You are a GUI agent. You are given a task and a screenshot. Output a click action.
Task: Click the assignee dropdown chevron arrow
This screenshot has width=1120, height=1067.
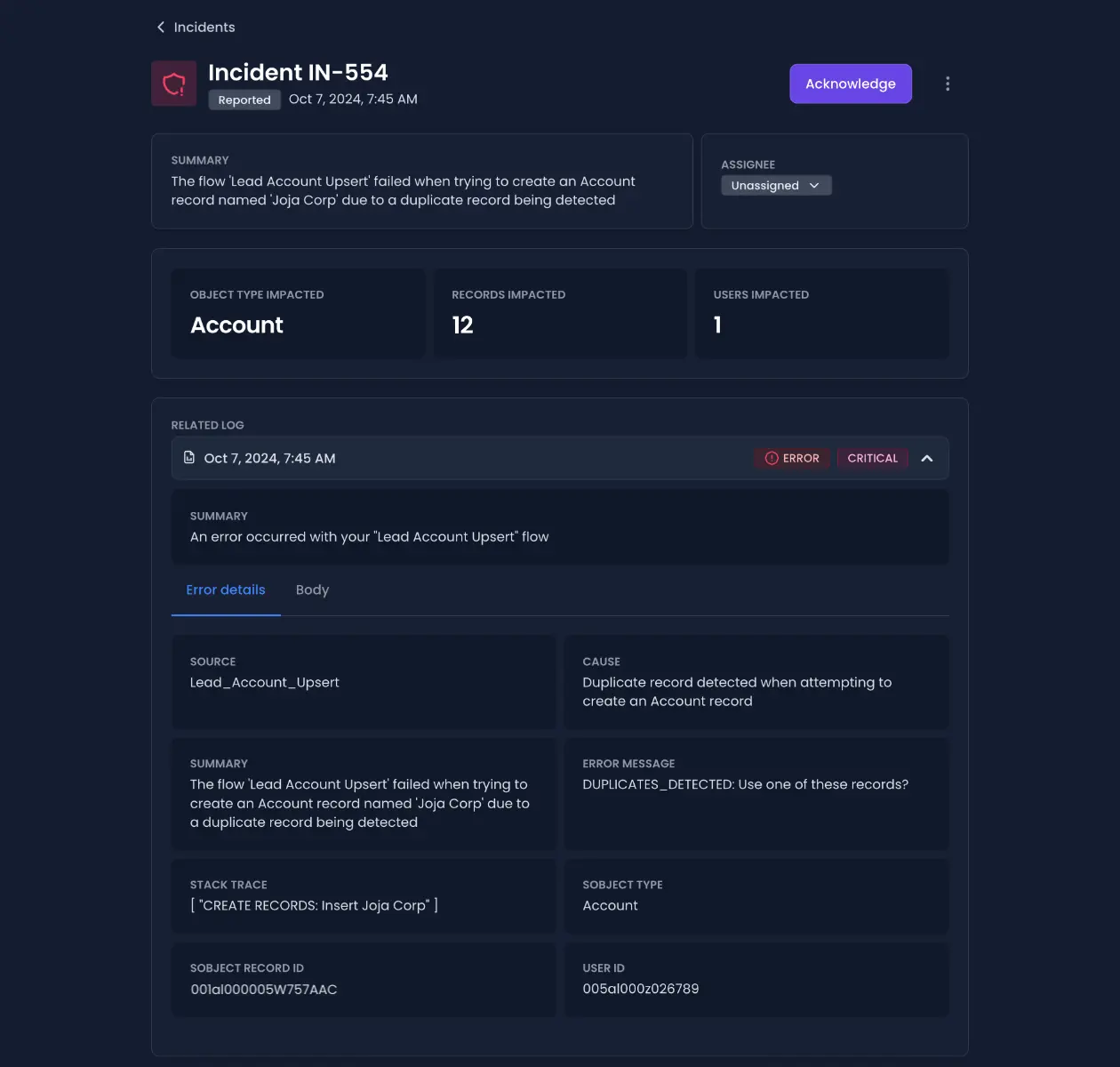tap(814, 186)
